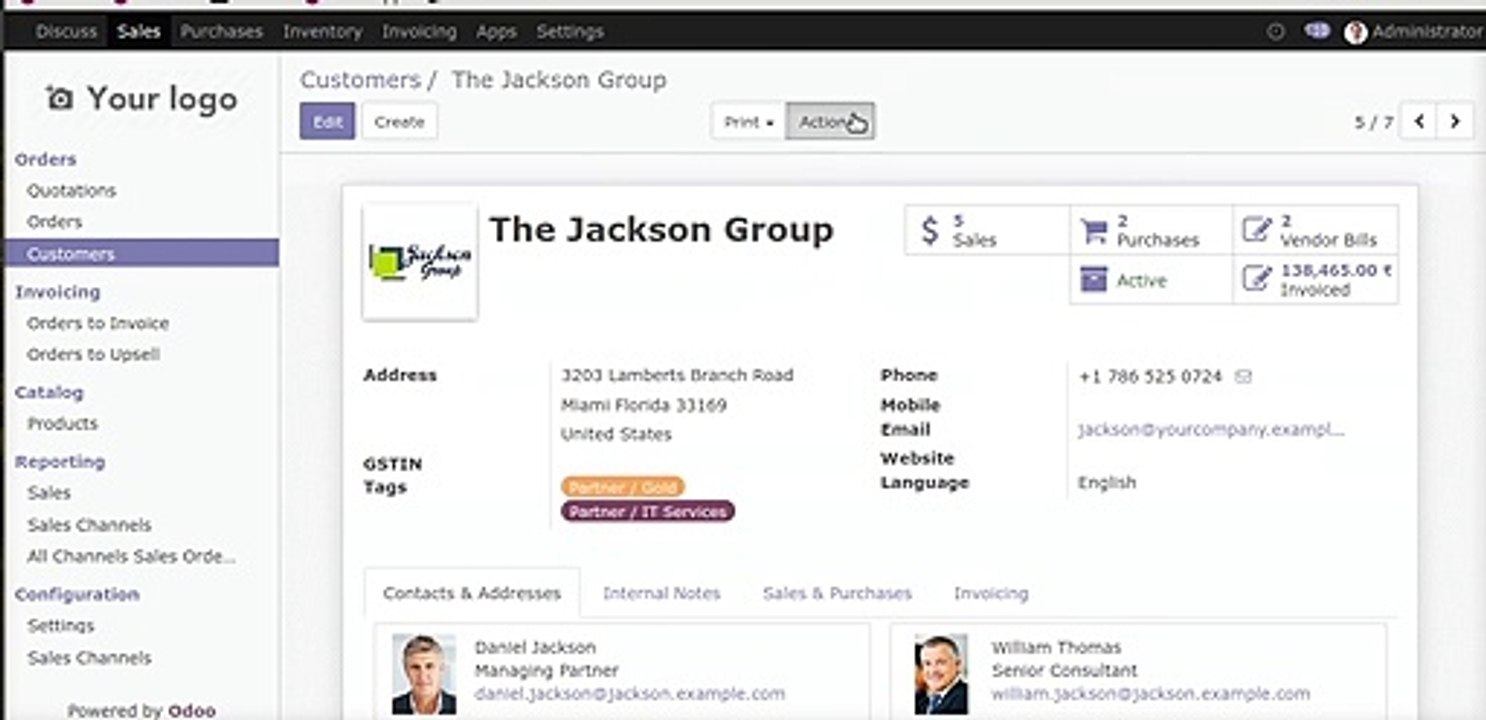Open All Channels Sales Orders report
The height and width of the screenshot is (720, 1486).
tap(132, 556)
